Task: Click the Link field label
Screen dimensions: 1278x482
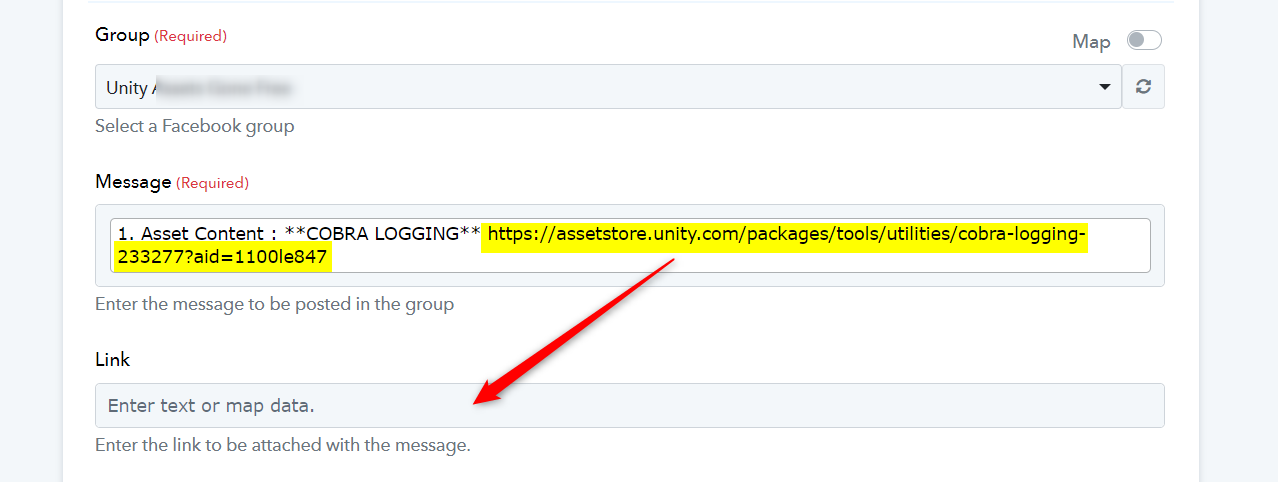Action: point(112,359)
